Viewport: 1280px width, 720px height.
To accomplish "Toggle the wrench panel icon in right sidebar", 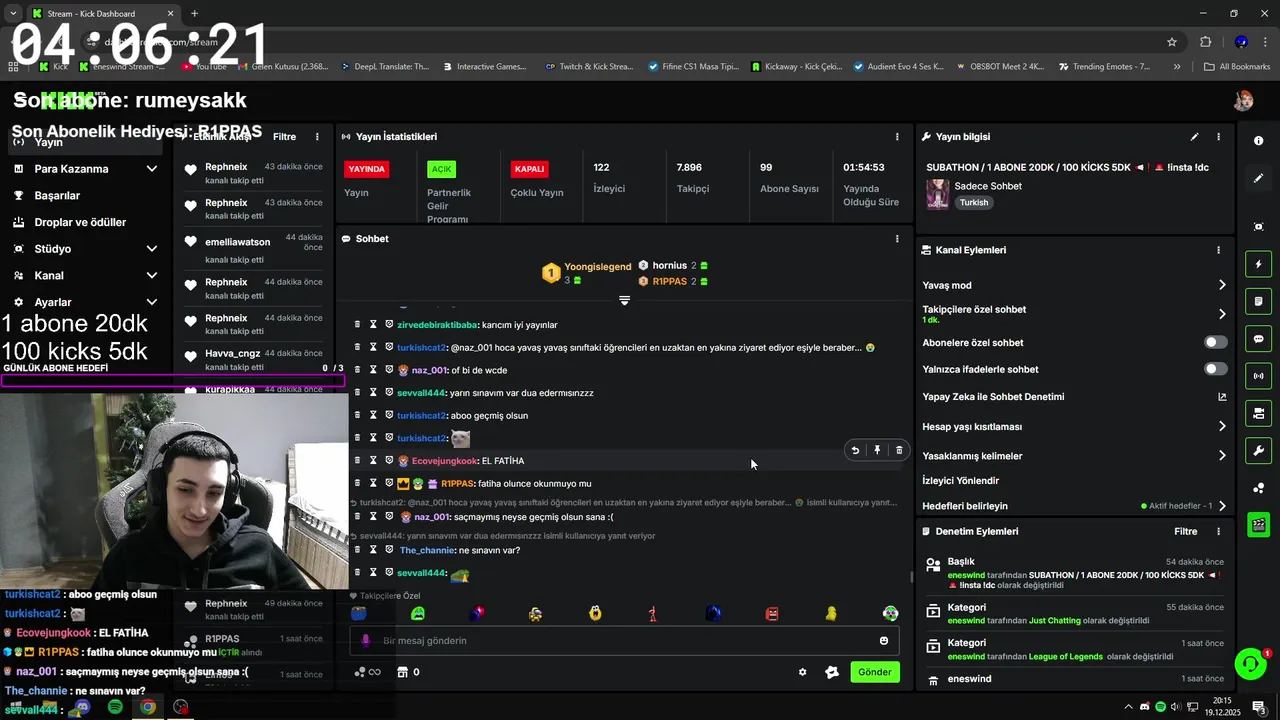I will click(x=1258, y=451).
